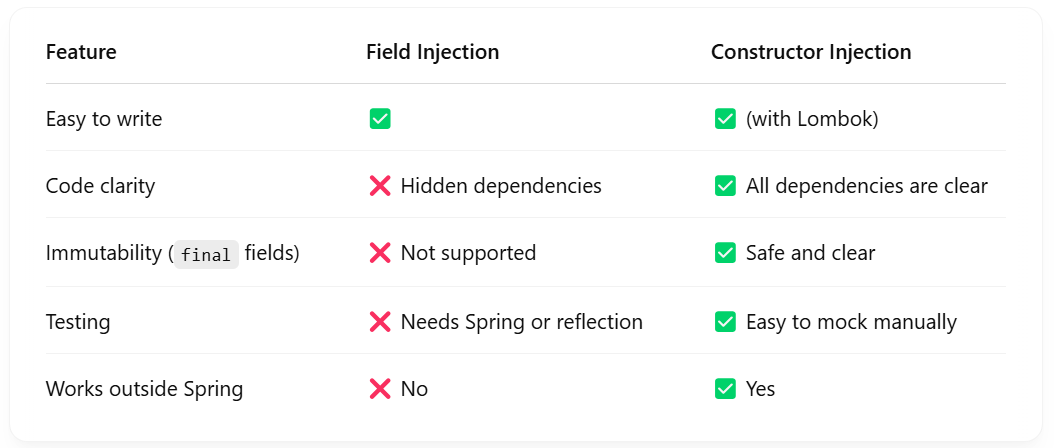Viewport: 1054px width, 448px height.
Task: Click green checkmark beside All dependencies are clear
Action: 725,186
